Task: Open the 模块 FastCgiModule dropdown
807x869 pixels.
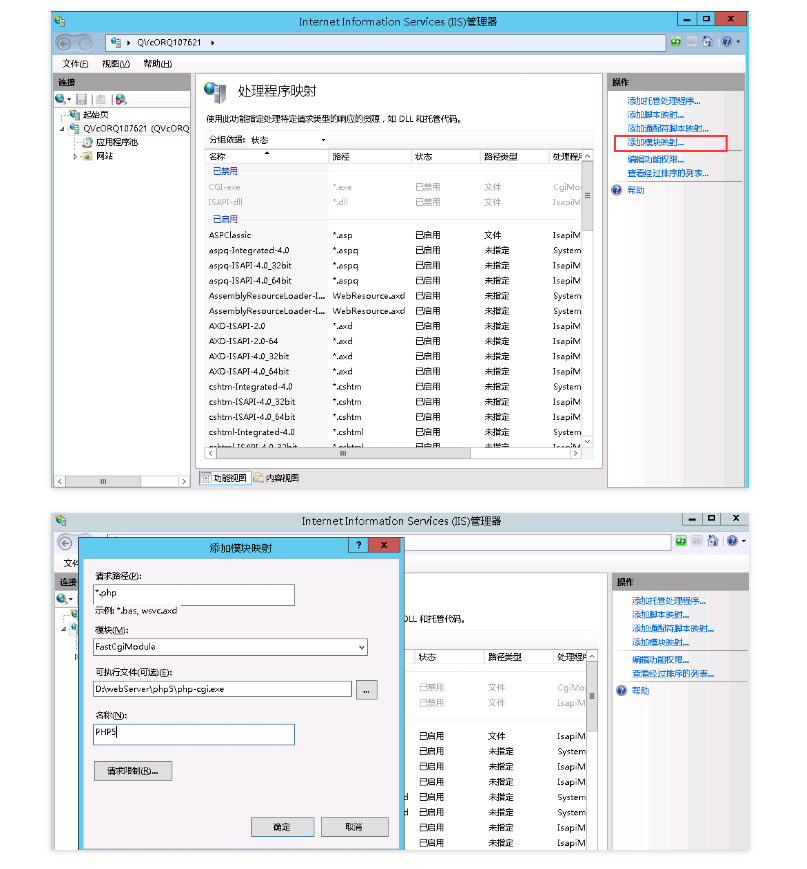Action: (361, 647)
